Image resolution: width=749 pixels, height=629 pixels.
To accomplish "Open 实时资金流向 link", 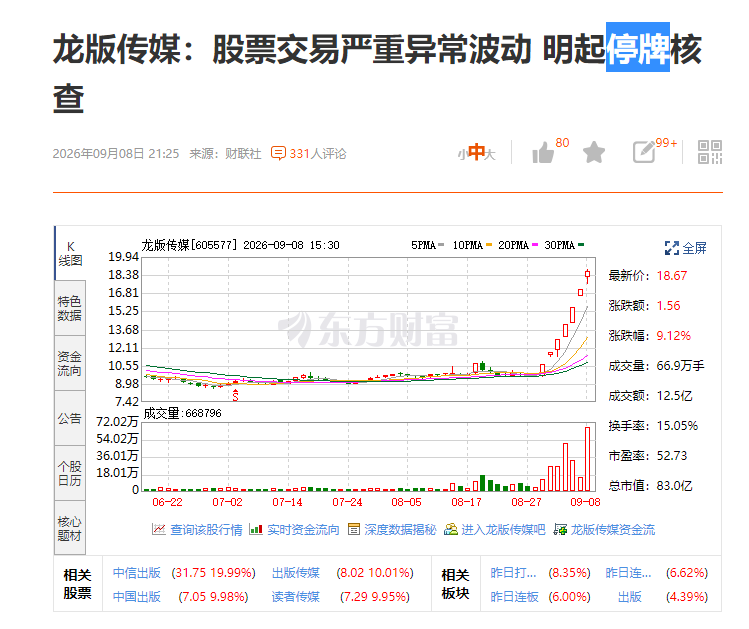I will [303, 530].
